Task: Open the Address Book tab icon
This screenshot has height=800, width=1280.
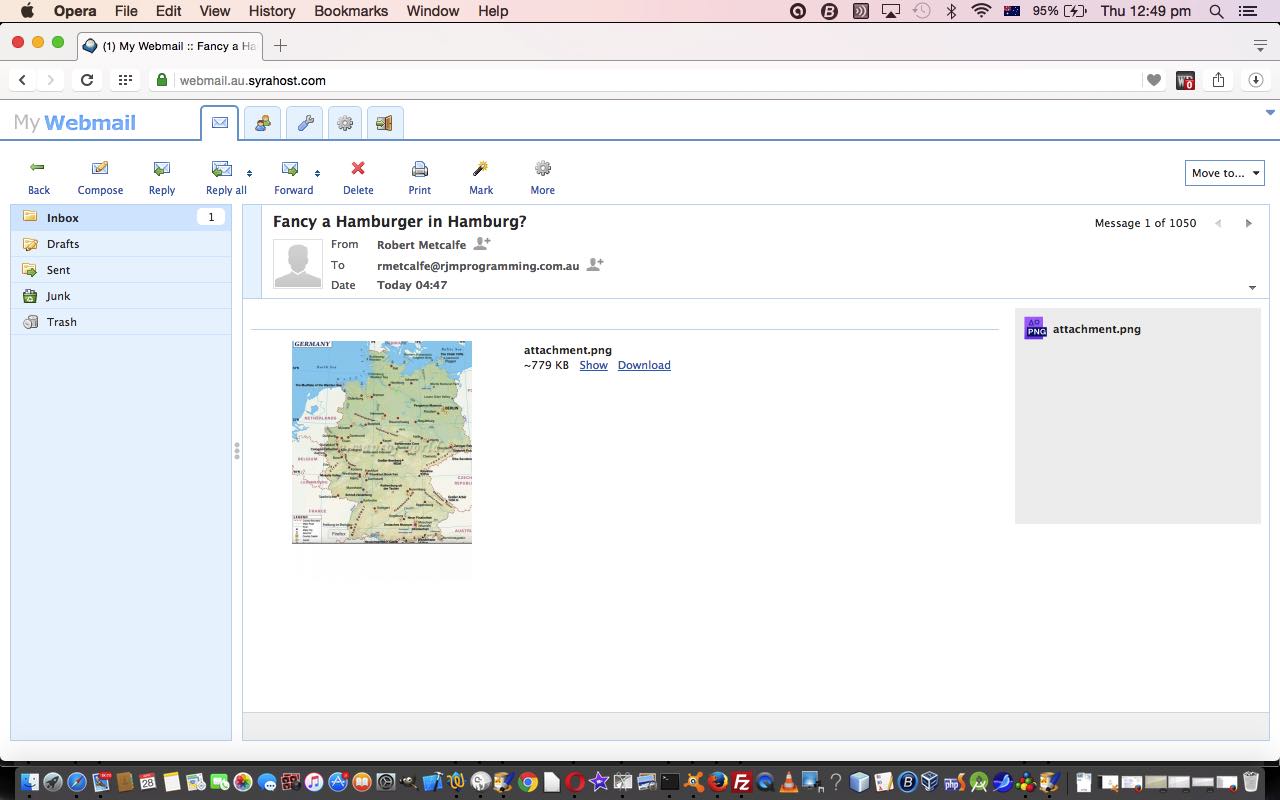Action: (x=262, y=123)
